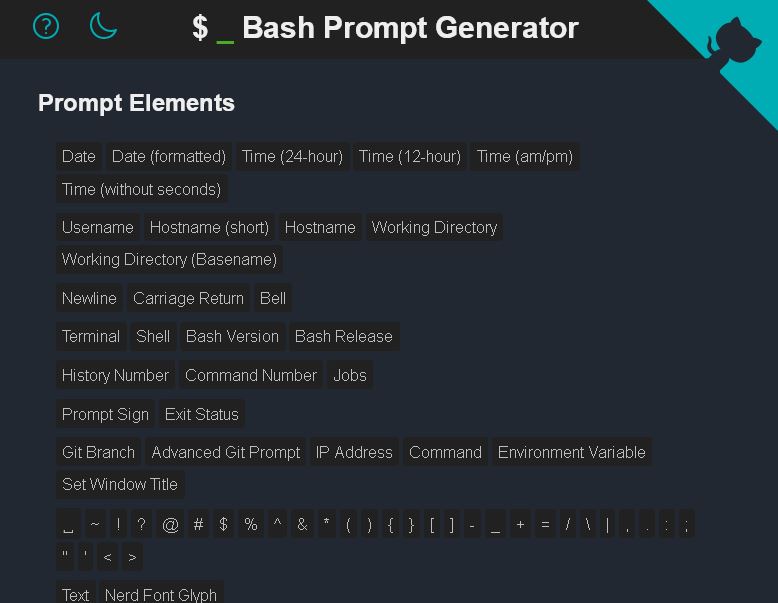Viewport: 778px width, 603px height.
Task: Insert the Carriage Return element
Action: [189, 298]
